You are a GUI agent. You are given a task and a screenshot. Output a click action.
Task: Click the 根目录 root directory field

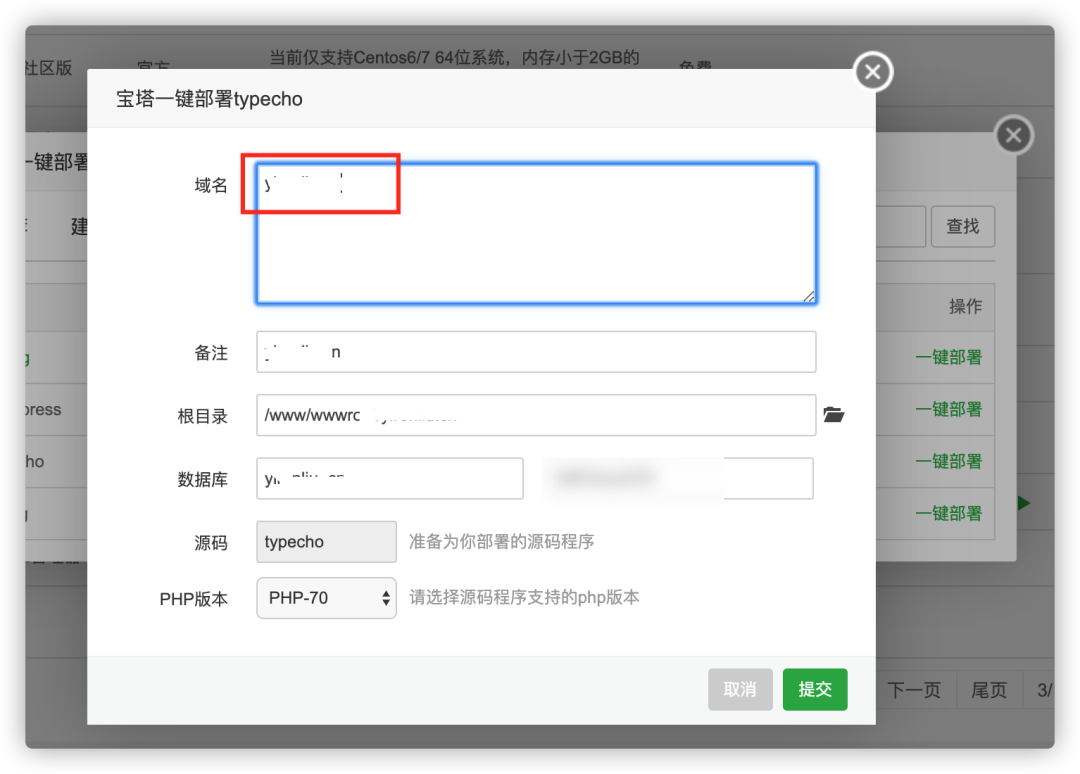click(x=536, y=415)
